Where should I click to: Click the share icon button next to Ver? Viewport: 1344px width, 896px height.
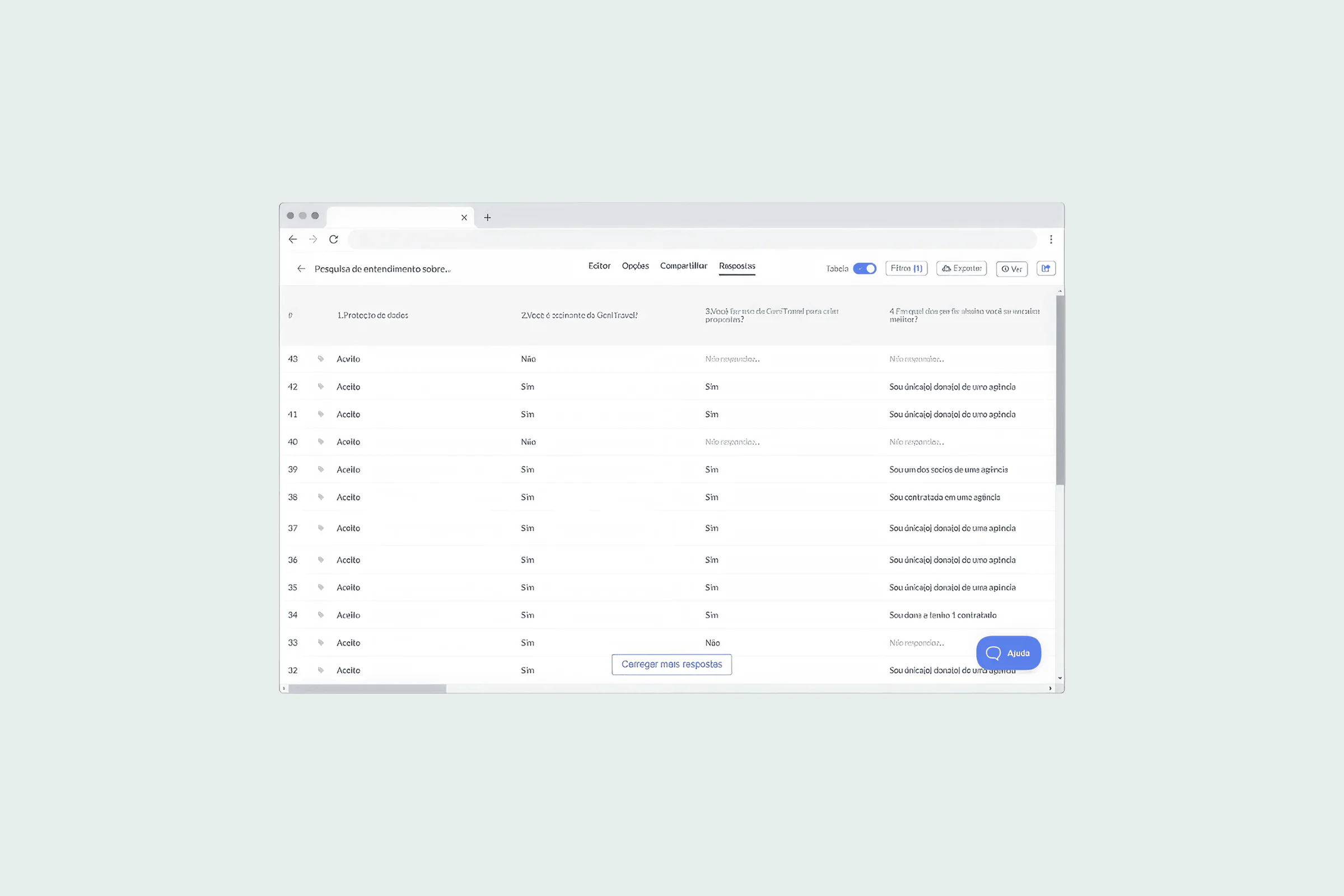pos(1046,269)
